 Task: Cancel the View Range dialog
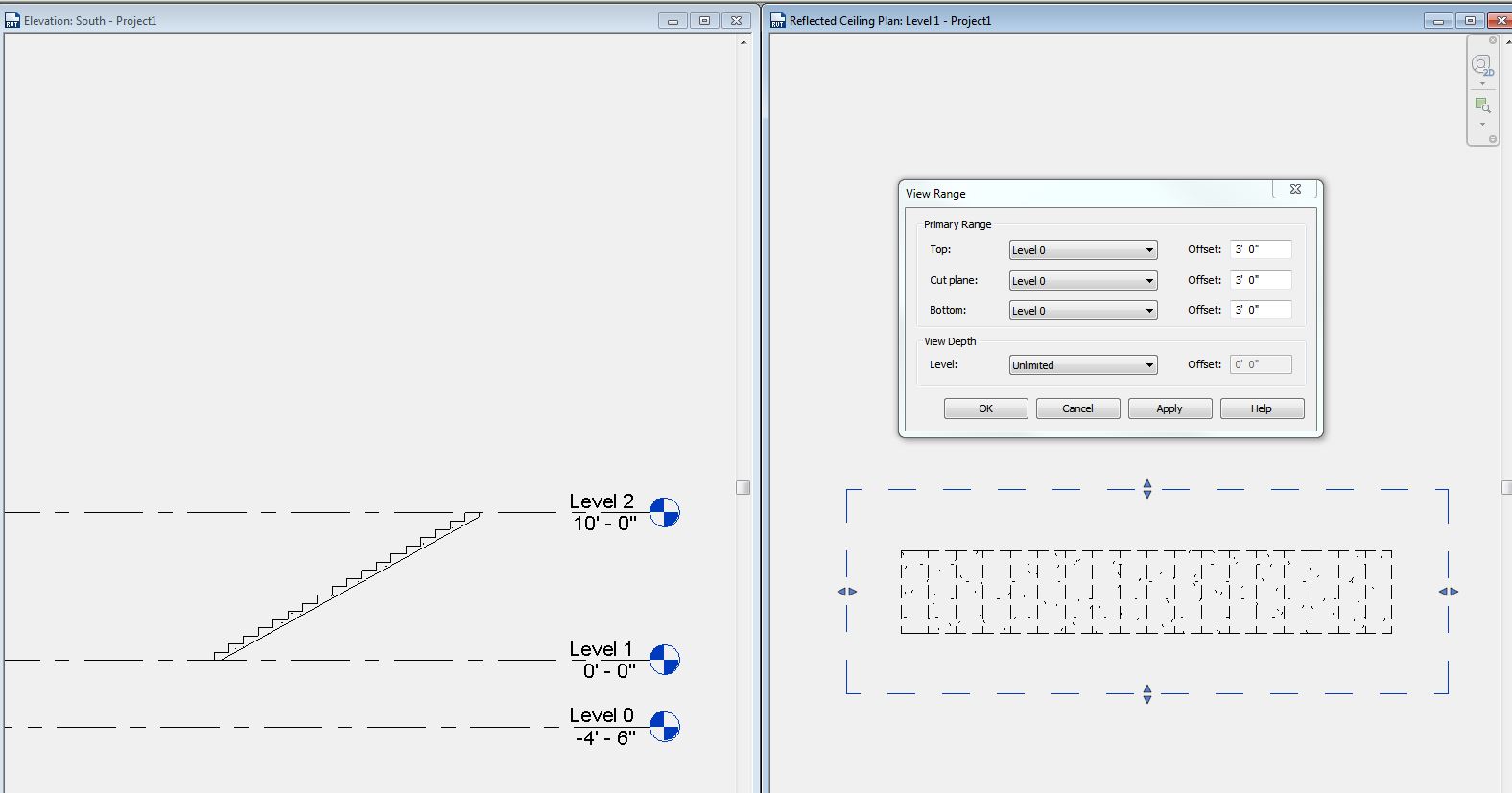pos(1077,408)
